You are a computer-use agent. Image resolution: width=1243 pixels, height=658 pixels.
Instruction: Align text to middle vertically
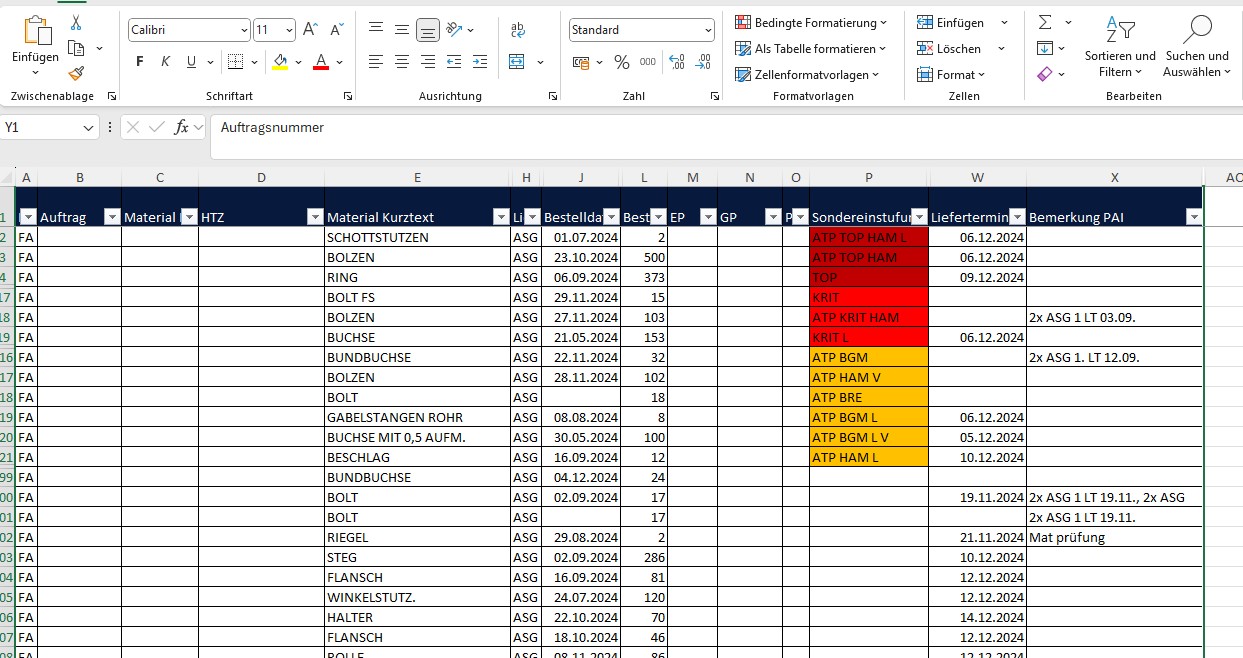402,30
